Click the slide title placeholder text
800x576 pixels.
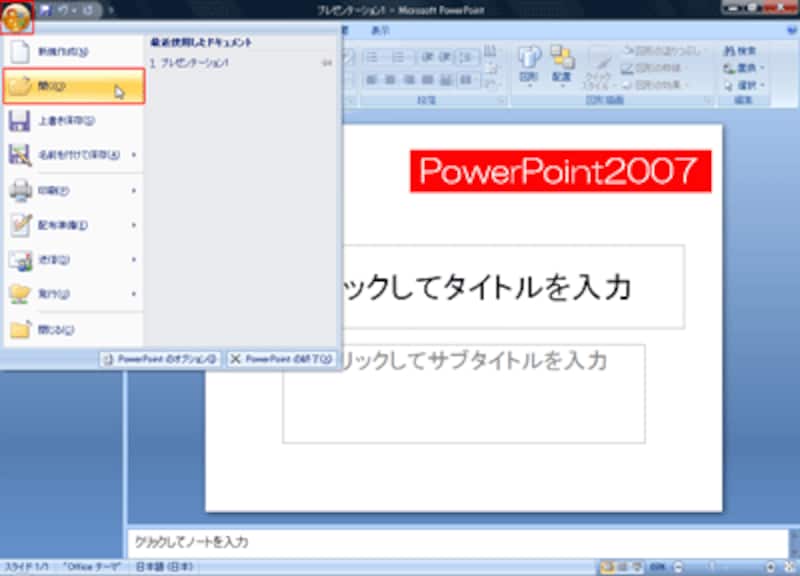487,287
